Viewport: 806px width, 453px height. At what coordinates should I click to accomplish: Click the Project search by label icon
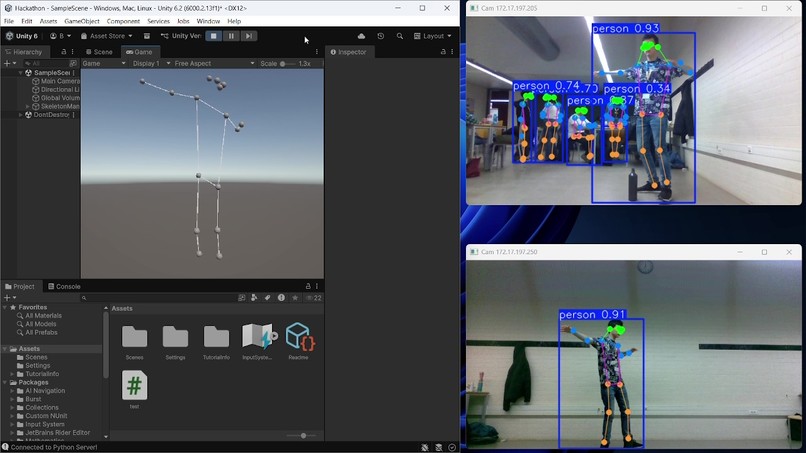click(267, 298)
